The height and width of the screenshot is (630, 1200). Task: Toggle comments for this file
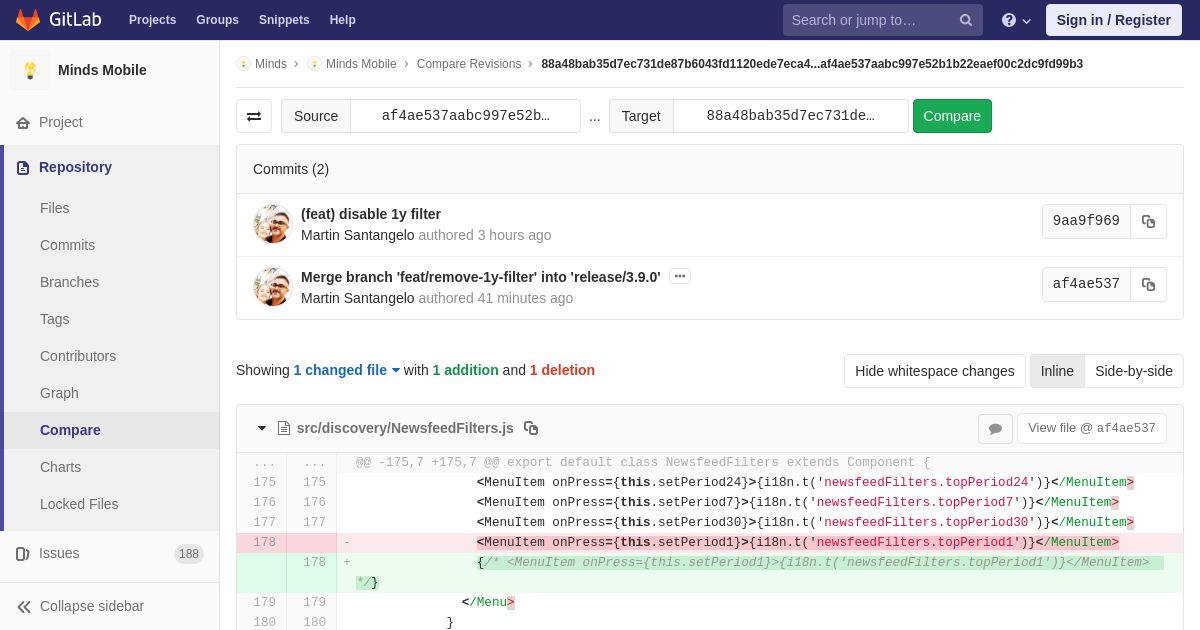[x=995, y=429]
